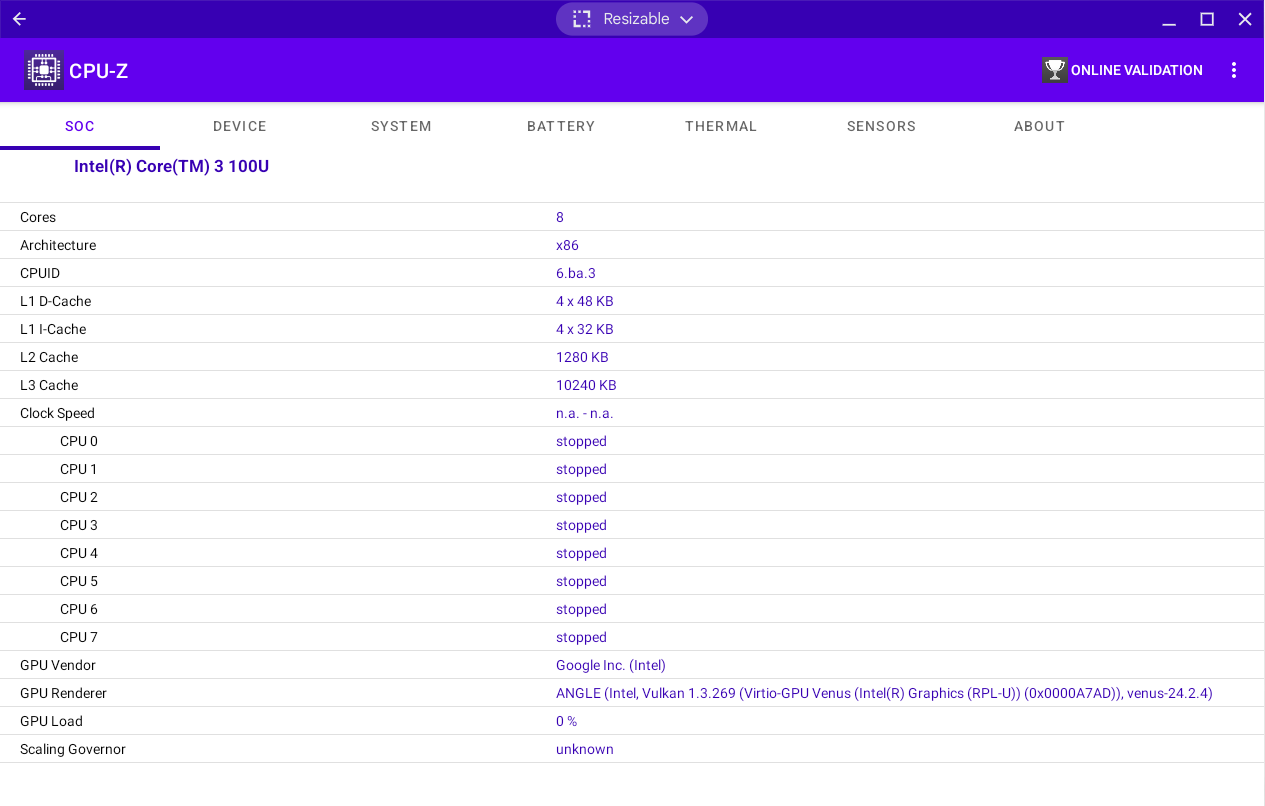The height and width of the screenshot is (806, 1265).
Task: Click the Architecture label
Action: coord(58,245)
